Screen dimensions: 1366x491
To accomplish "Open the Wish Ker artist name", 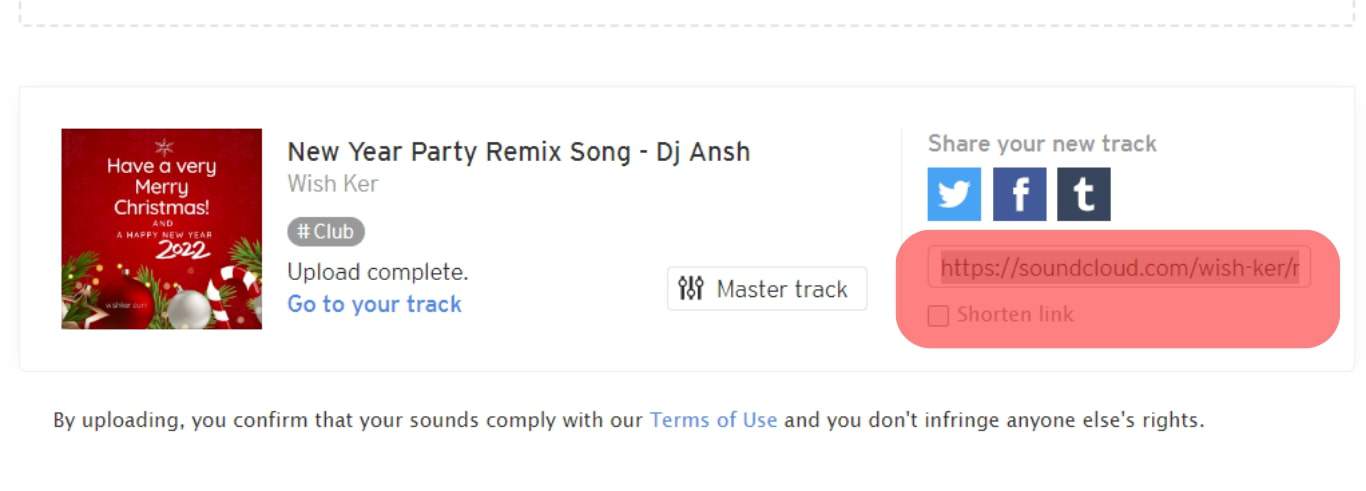I will pos(332,184).
